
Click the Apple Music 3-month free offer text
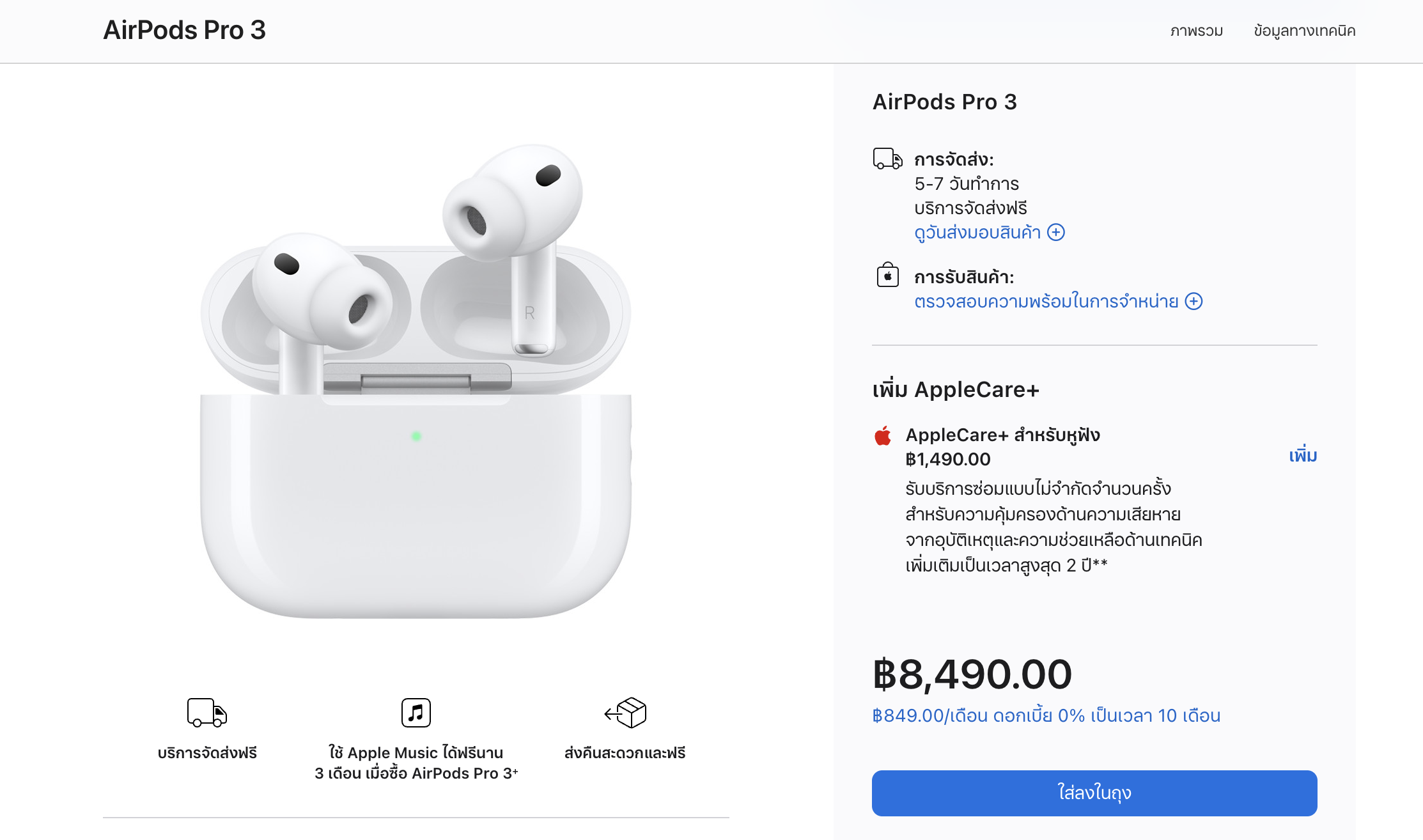416,763
